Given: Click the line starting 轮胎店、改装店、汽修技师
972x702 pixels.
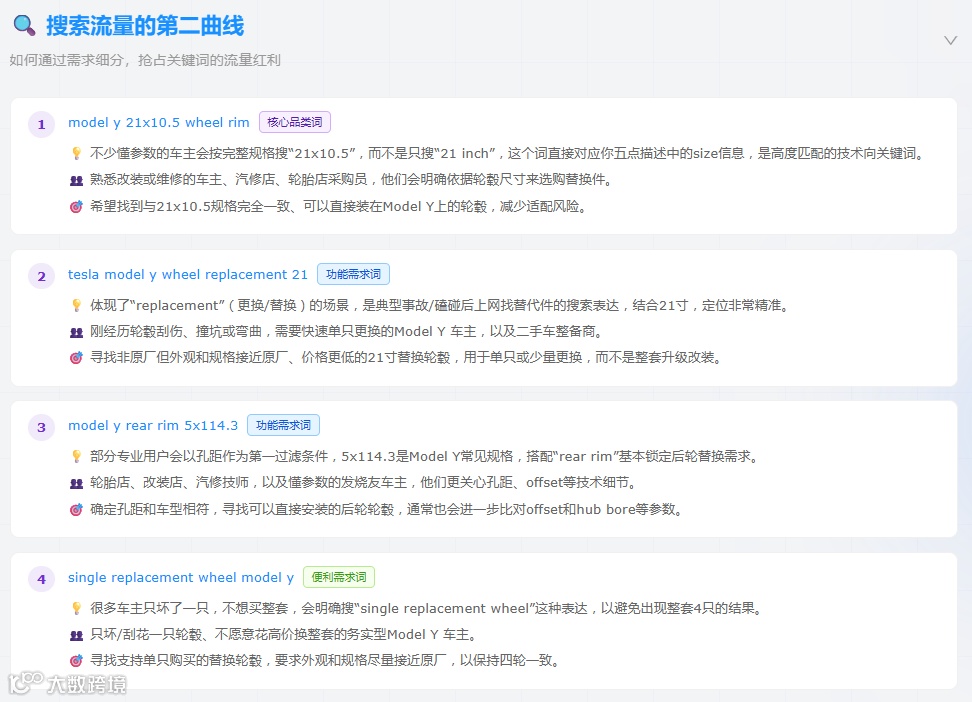Looking at the screenshot, I should (364, 482).
